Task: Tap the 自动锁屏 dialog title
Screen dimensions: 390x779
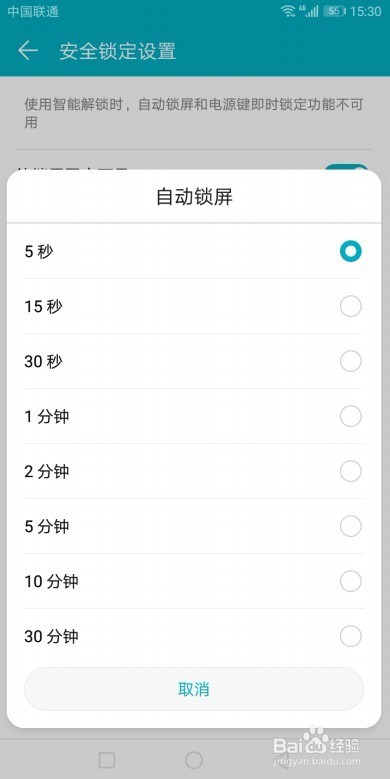Action: pos(194,197)
